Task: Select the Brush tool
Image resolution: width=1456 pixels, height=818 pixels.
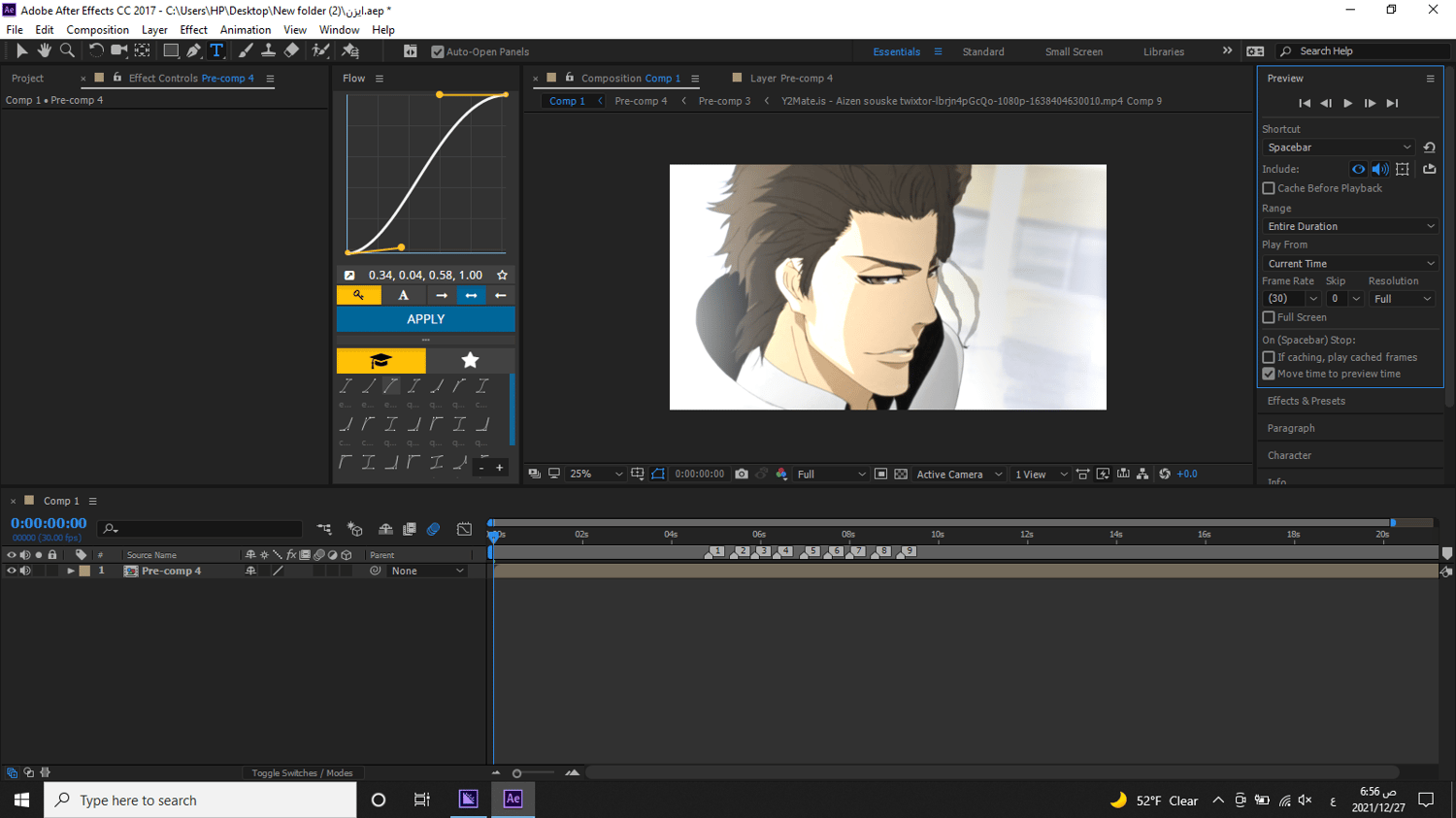Action: (x=246, y=50)
